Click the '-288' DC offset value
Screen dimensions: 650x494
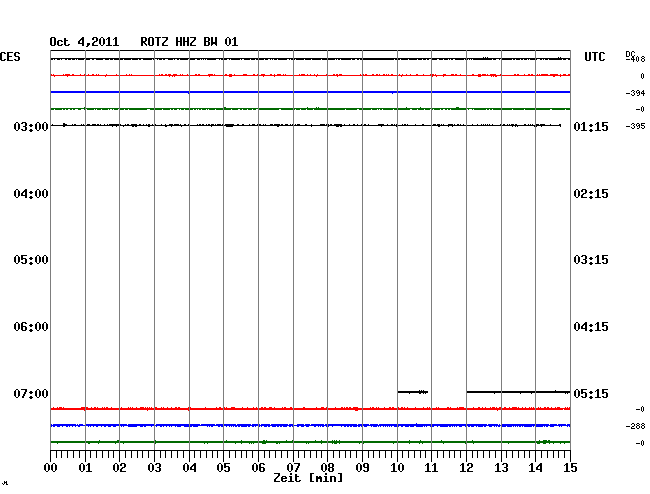[635, 426]
